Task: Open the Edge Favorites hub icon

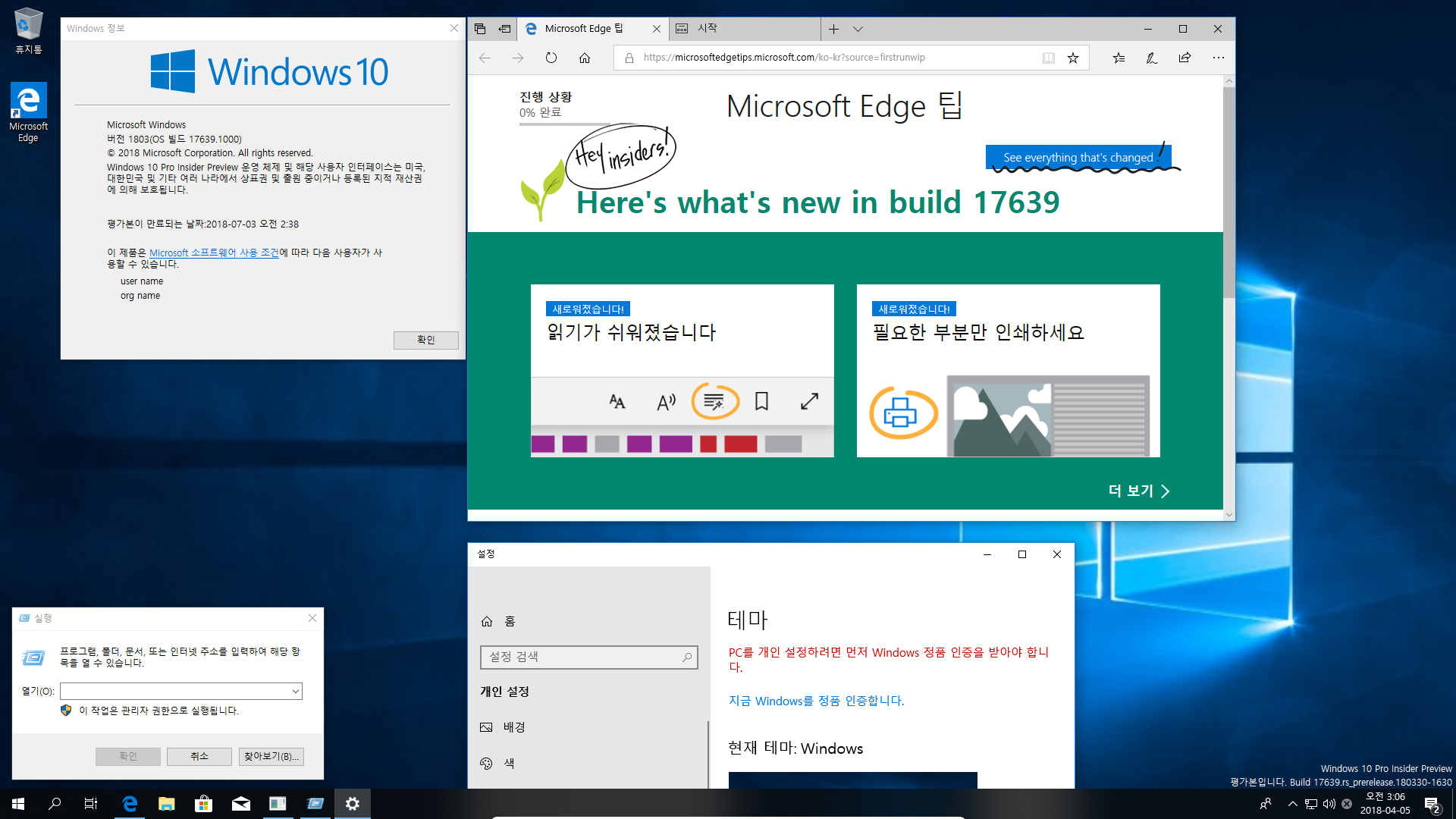Action: coord(1119,58)
